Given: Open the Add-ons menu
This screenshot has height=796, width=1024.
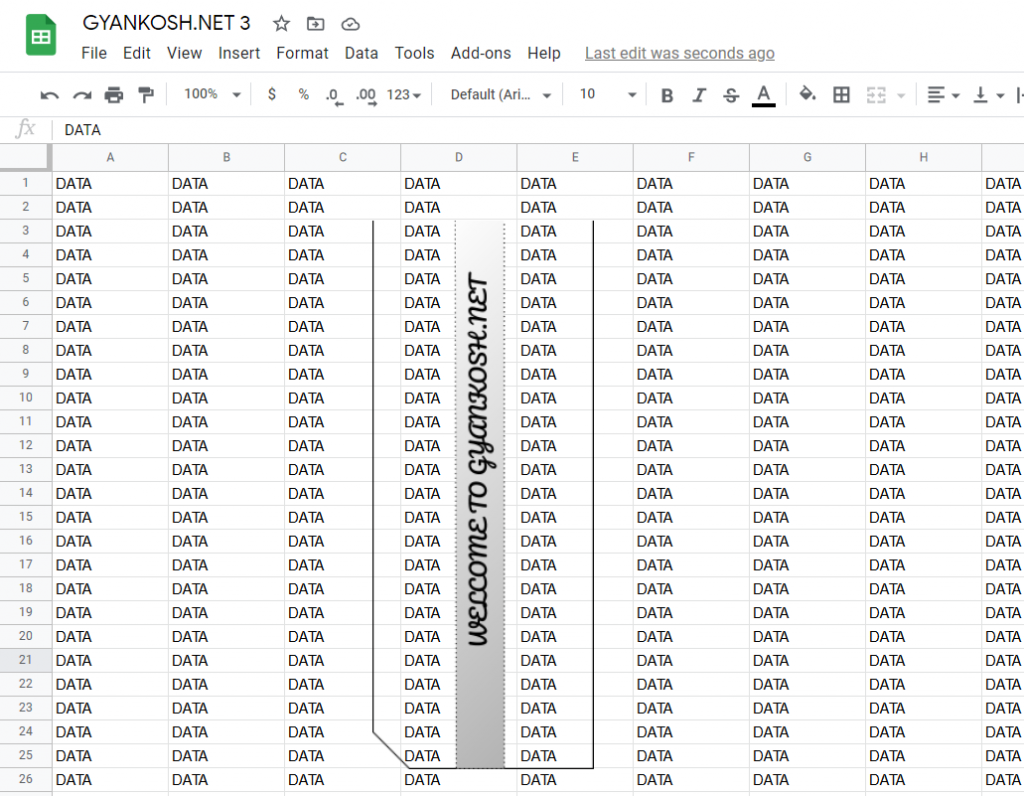Looking at the screenshot, I should (x=481, y=53).
